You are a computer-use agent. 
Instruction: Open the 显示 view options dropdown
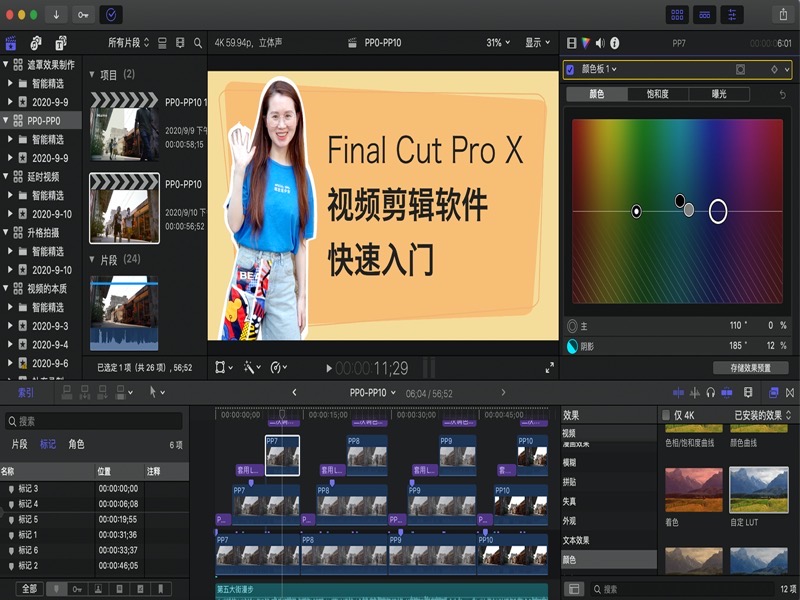tap(538, 43)
